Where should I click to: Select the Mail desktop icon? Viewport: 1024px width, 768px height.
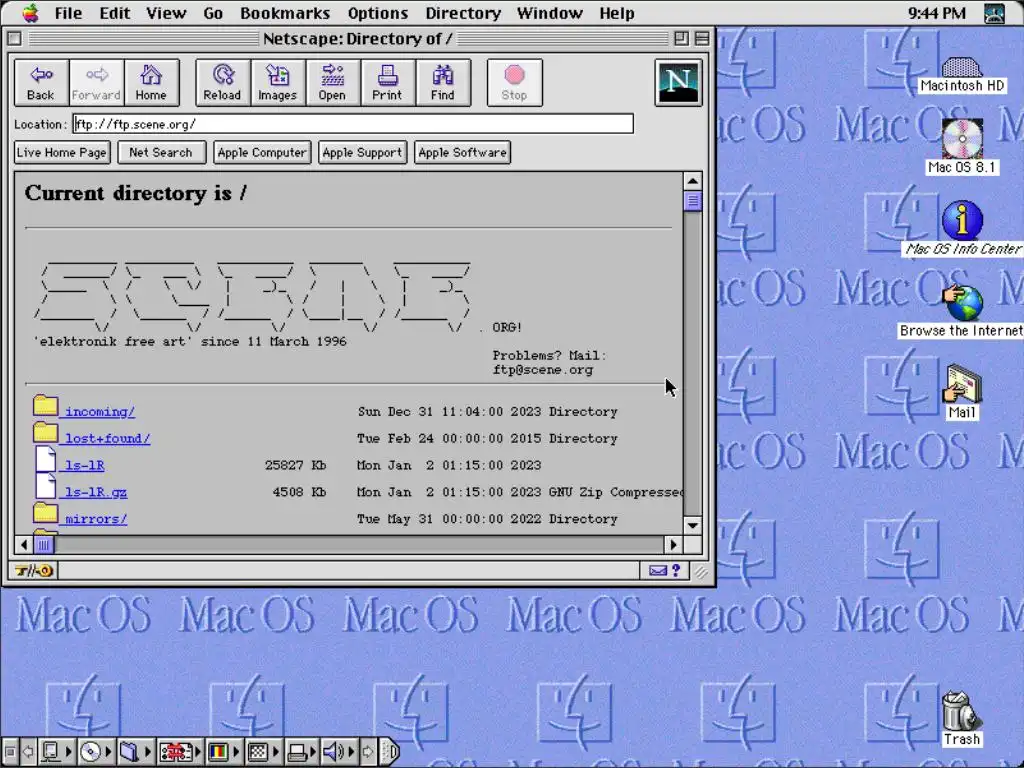pos(962,392)
